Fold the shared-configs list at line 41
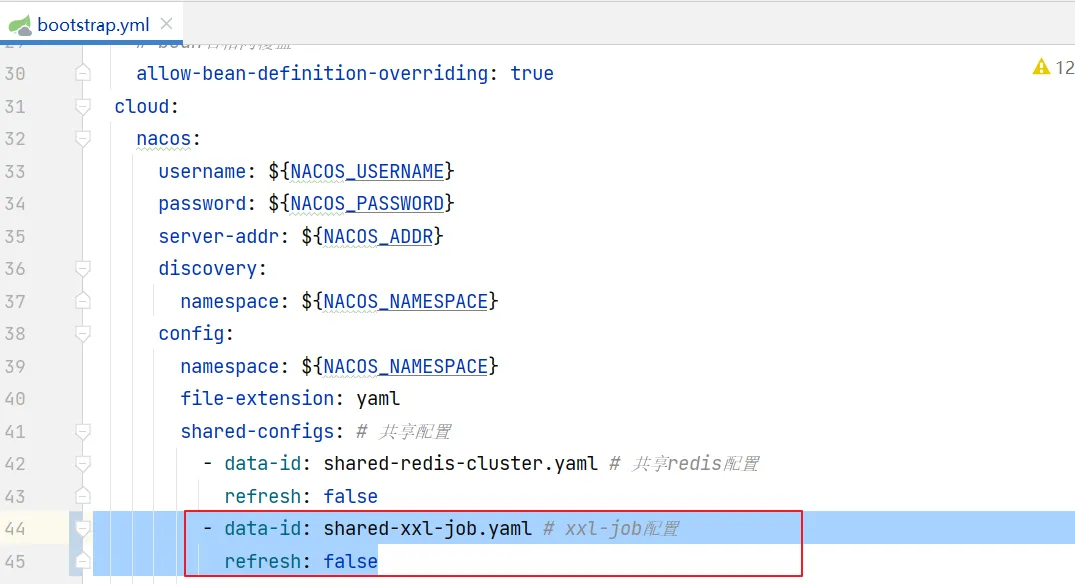 [x=83, y=431]
